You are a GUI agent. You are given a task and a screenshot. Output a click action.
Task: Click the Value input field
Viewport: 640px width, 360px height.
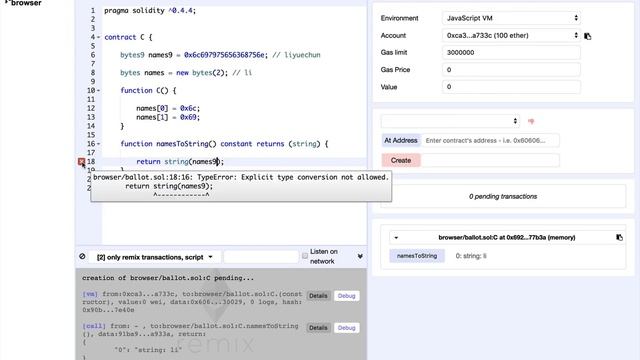pyautogui.click(x=511, y=87)
